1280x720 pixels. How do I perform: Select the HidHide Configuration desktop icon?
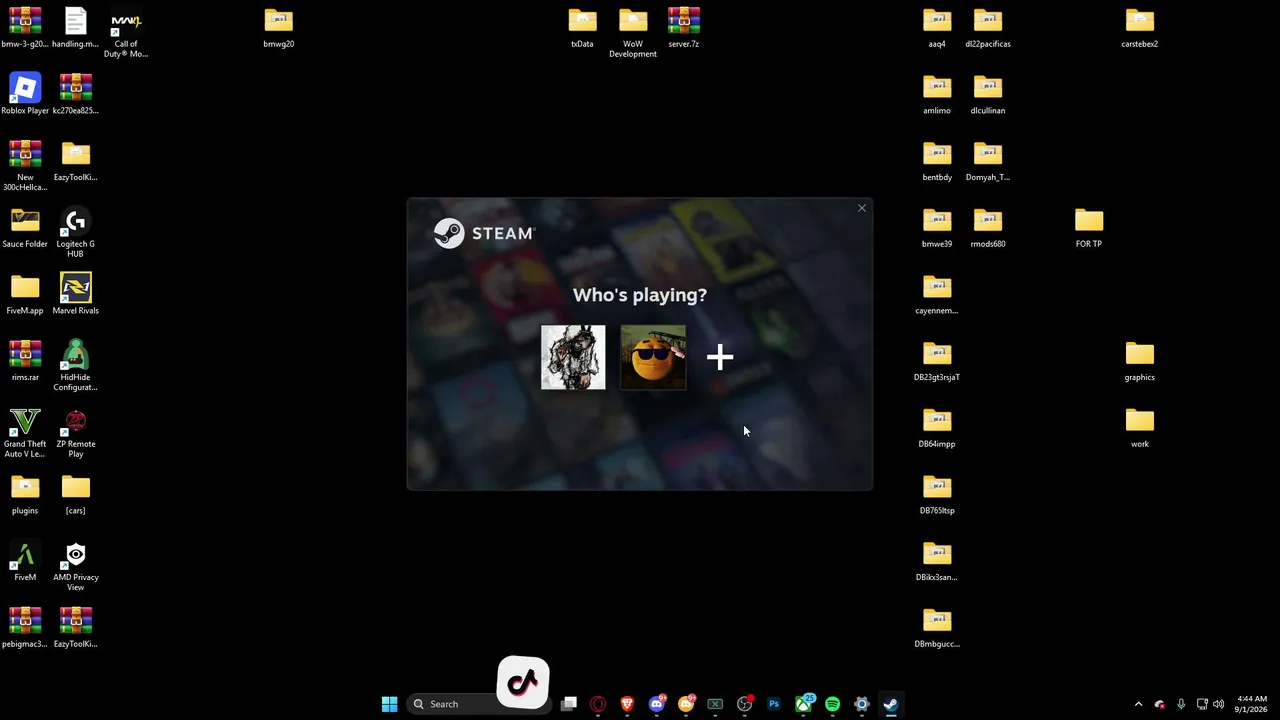(x=75, y=366)
